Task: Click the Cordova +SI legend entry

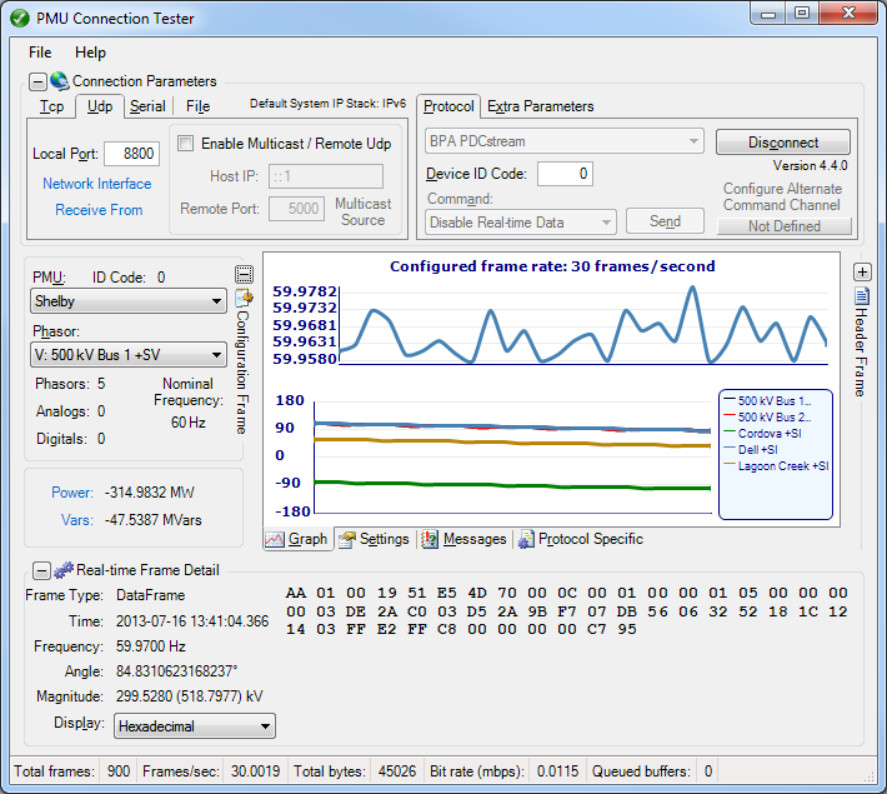Action: (762, 434)
